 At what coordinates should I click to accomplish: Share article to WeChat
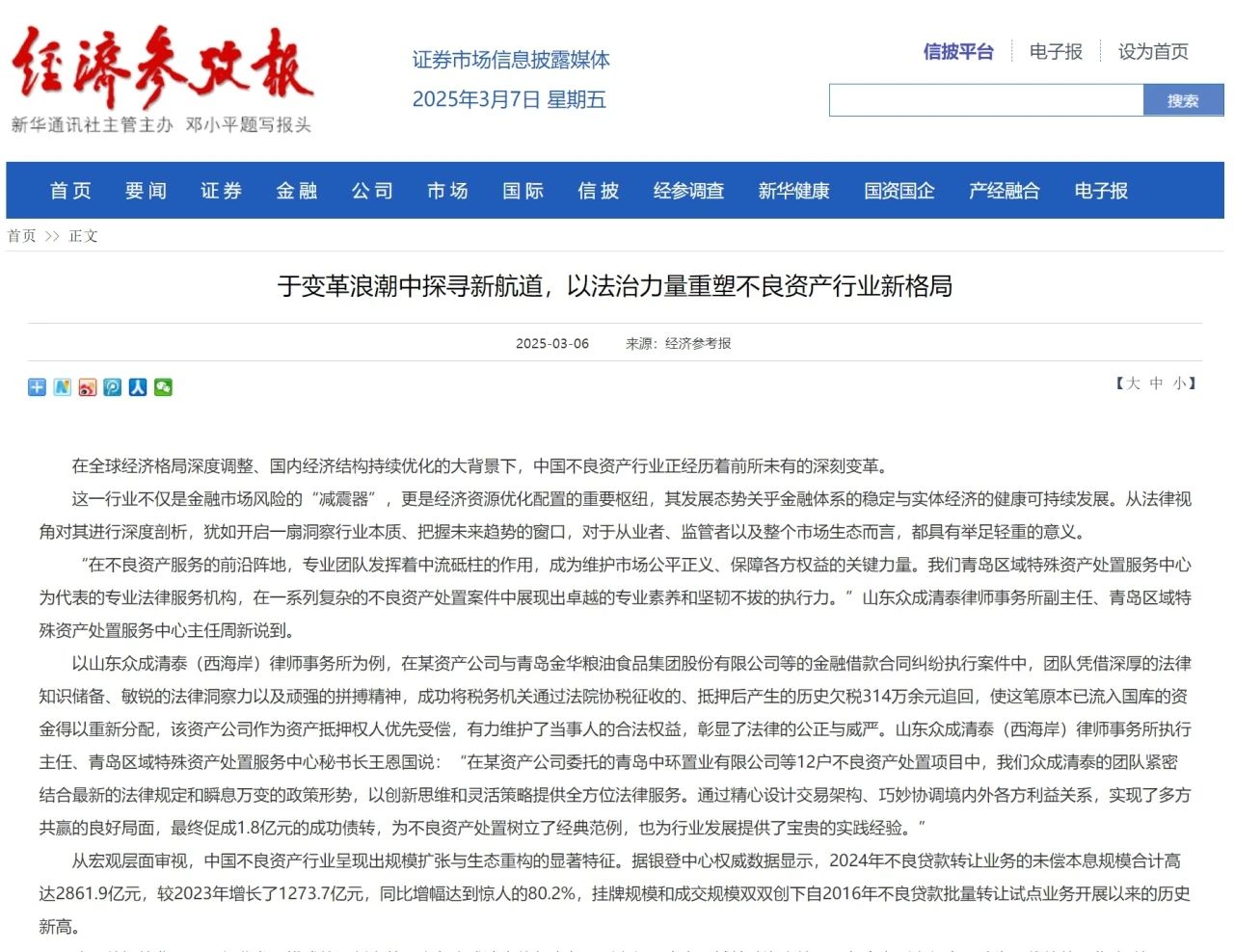163,387
